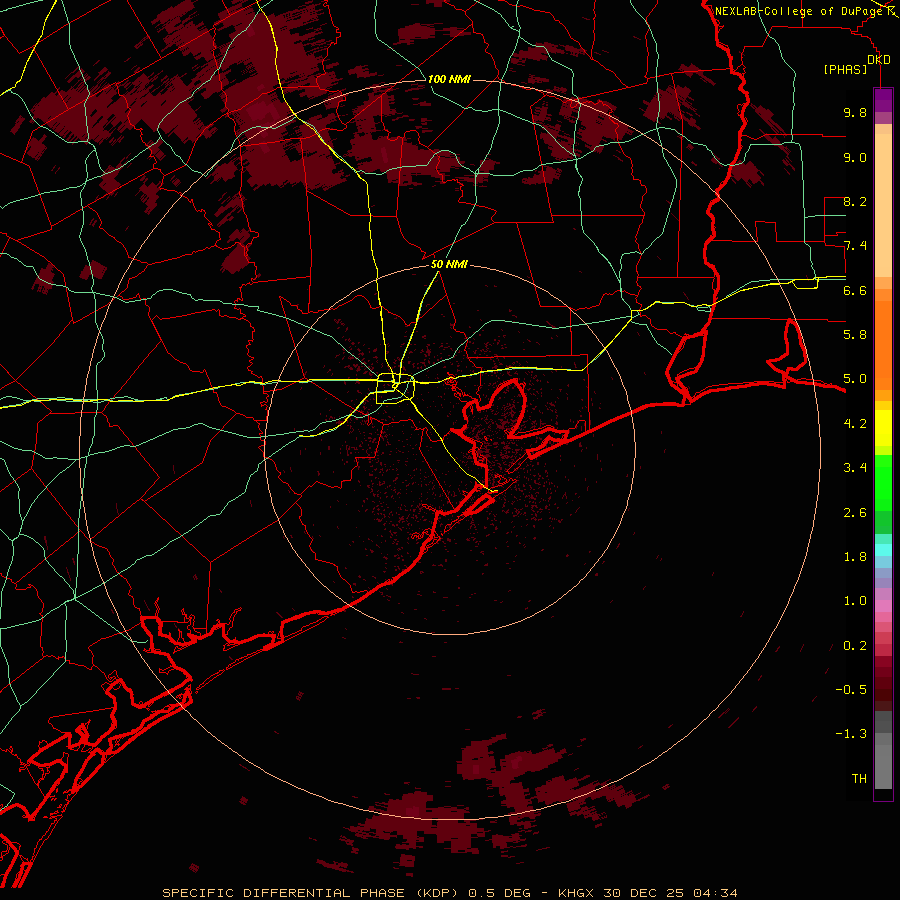Click the 7.4 legend value

(855, 246)
